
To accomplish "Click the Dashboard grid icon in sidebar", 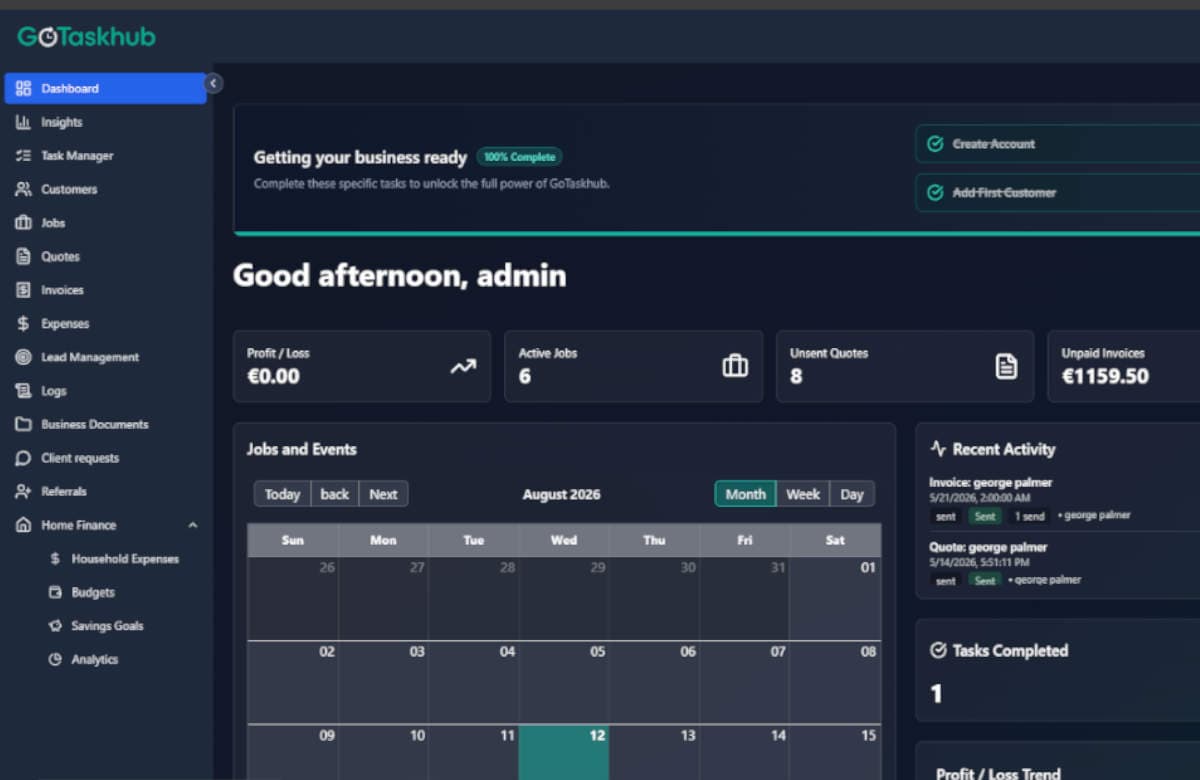I will click(x=23, y=88).
